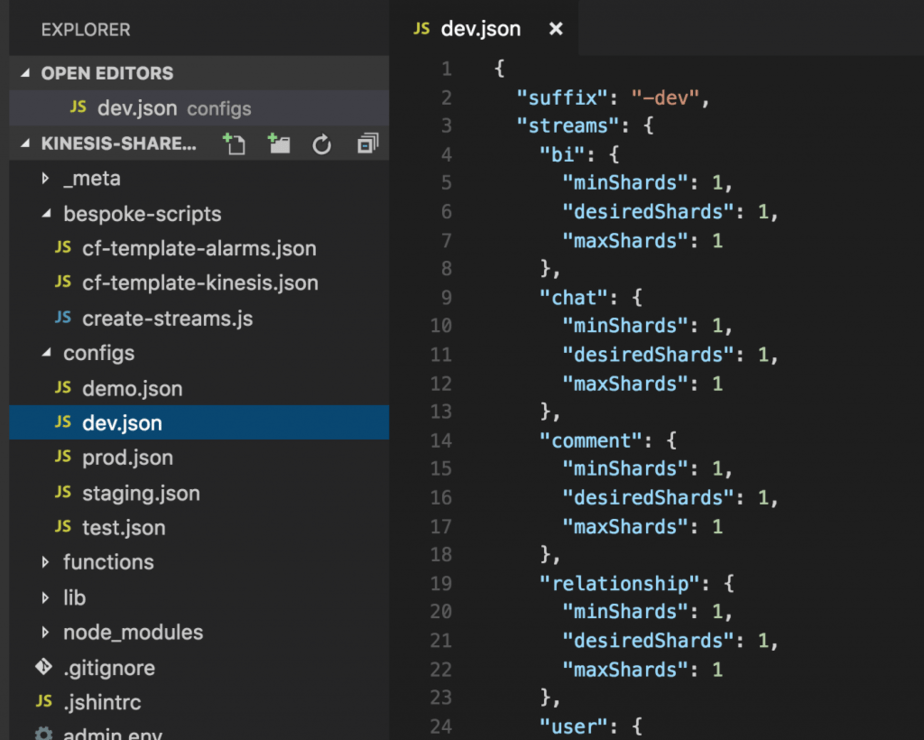Viewport: 924px width, 740px height.
Task: Collapse the bespoke-scripts folder
Action: [46, 214]
